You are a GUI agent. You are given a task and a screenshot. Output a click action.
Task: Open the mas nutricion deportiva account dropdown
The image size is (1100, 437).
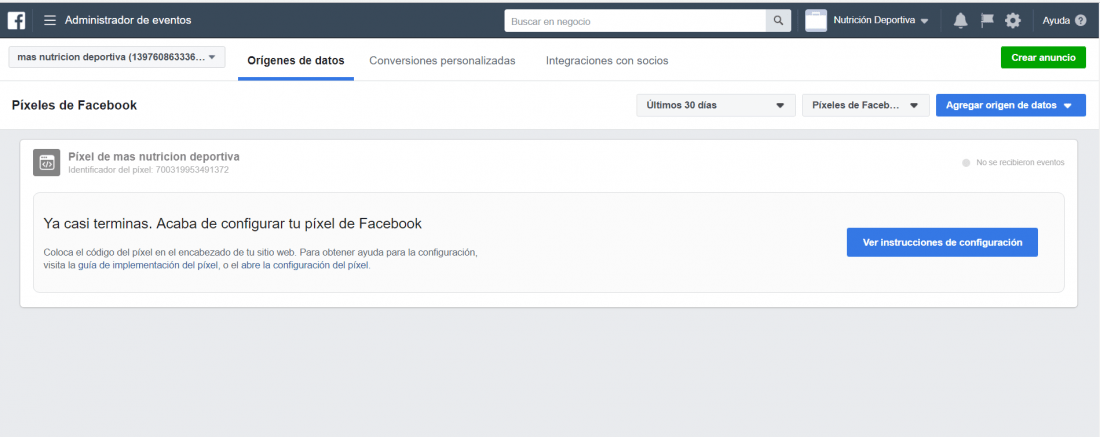pyautogui.click(x=116, y=57)
